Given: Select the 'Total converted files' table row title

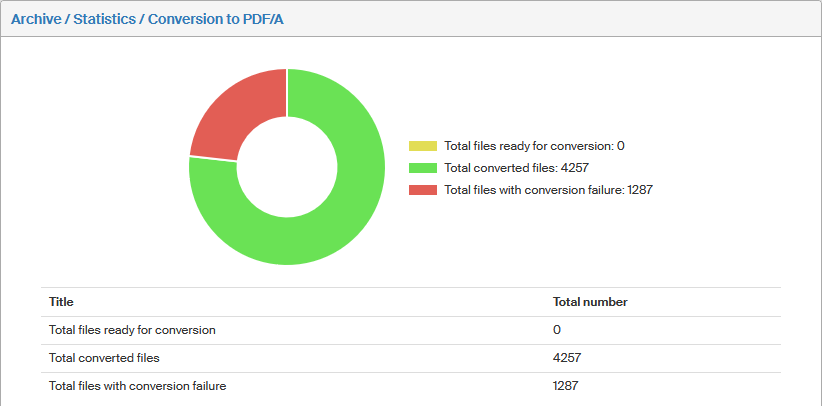Looking at the screenshot, I should click(x=104, y=358).
